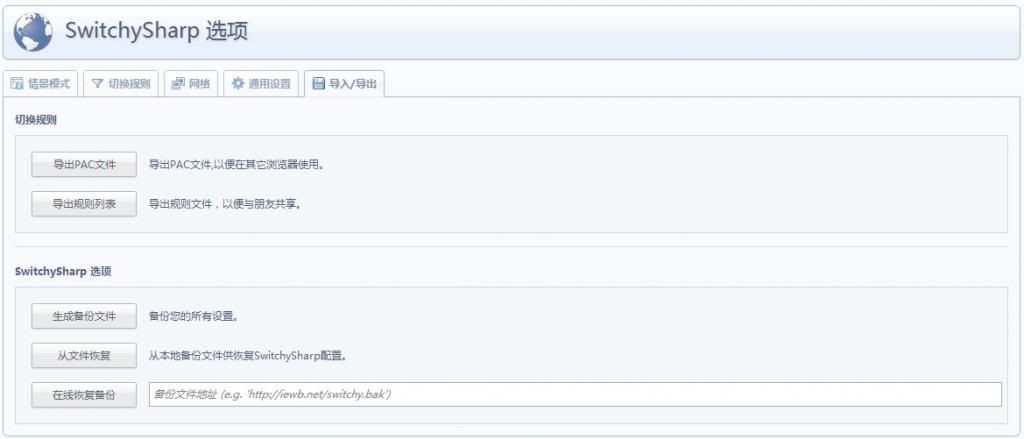This screenshot has height=439, width=1024.
Task: Click the SwitchySharp 选项 section heading
Action: (x=63, y=272)
